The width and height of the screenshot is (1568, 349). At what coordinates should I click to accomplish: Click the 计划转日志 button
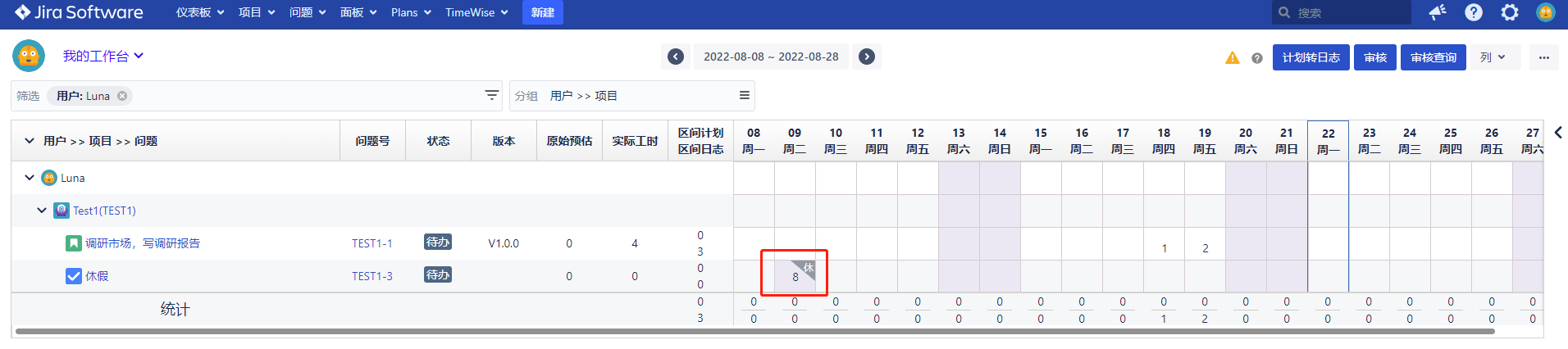[x=1310, y=57]
